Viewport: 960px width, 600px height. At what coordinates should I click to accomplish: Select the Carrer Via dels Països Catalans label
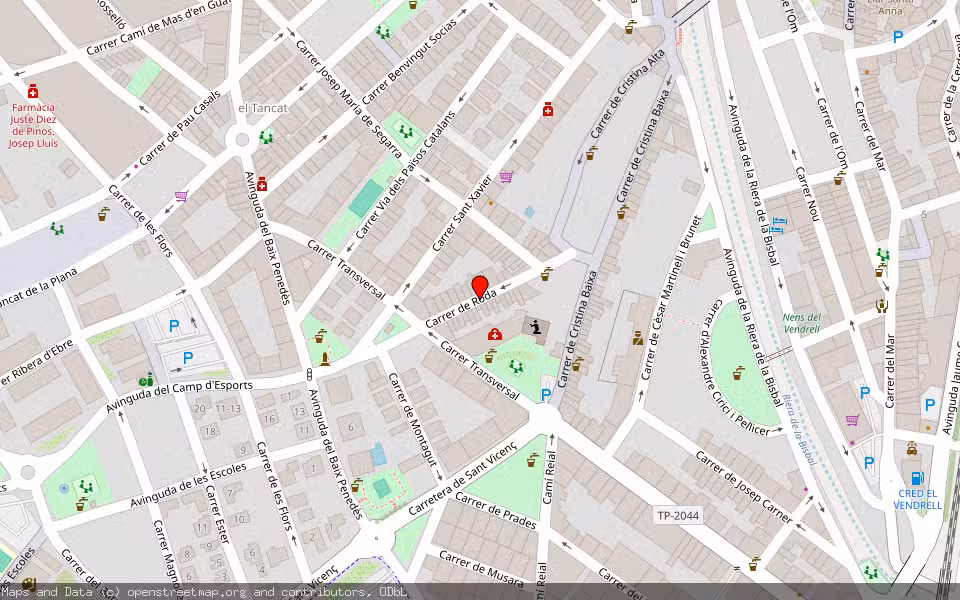point(405,175)
